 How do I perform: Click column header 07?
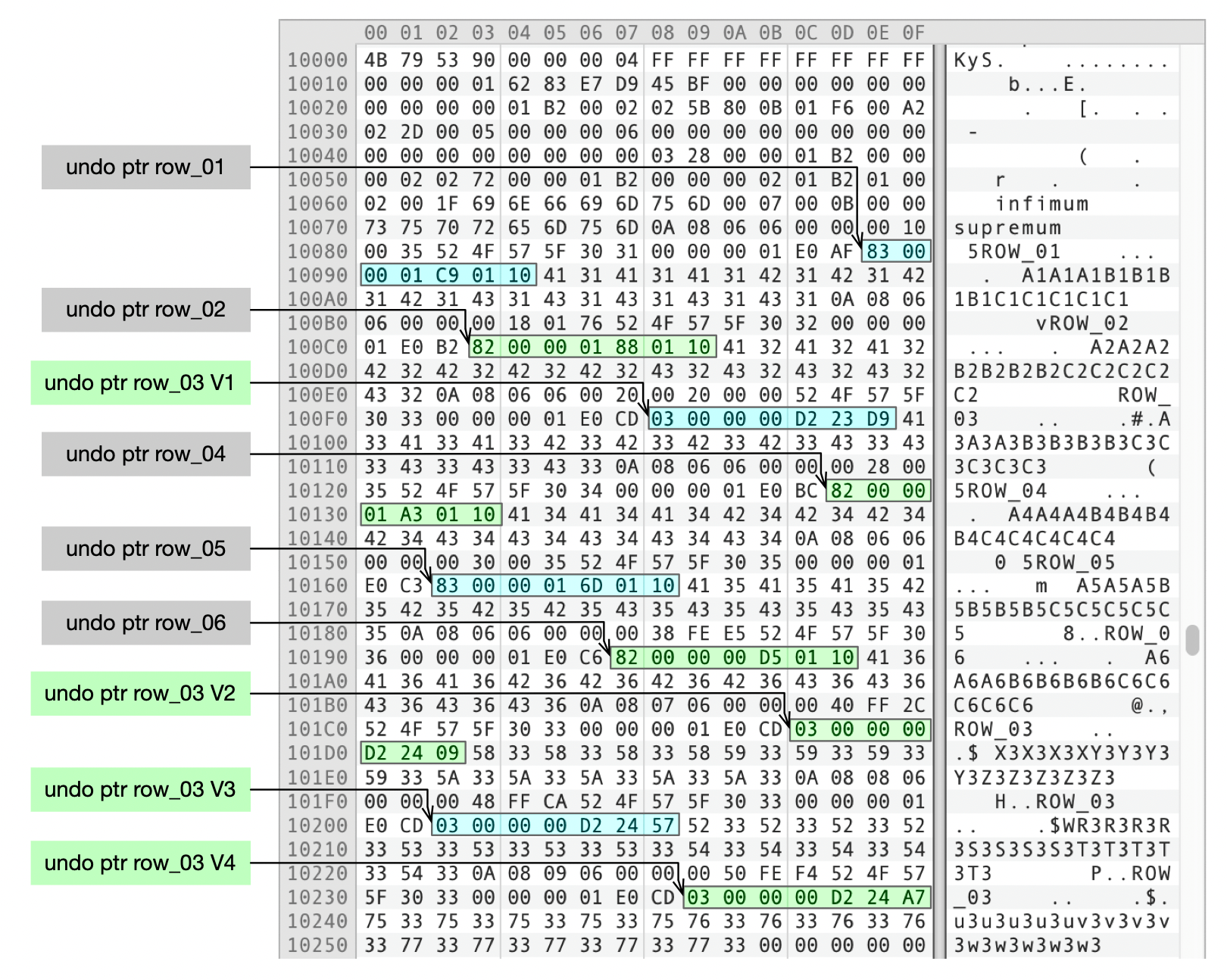pos(626,33)
